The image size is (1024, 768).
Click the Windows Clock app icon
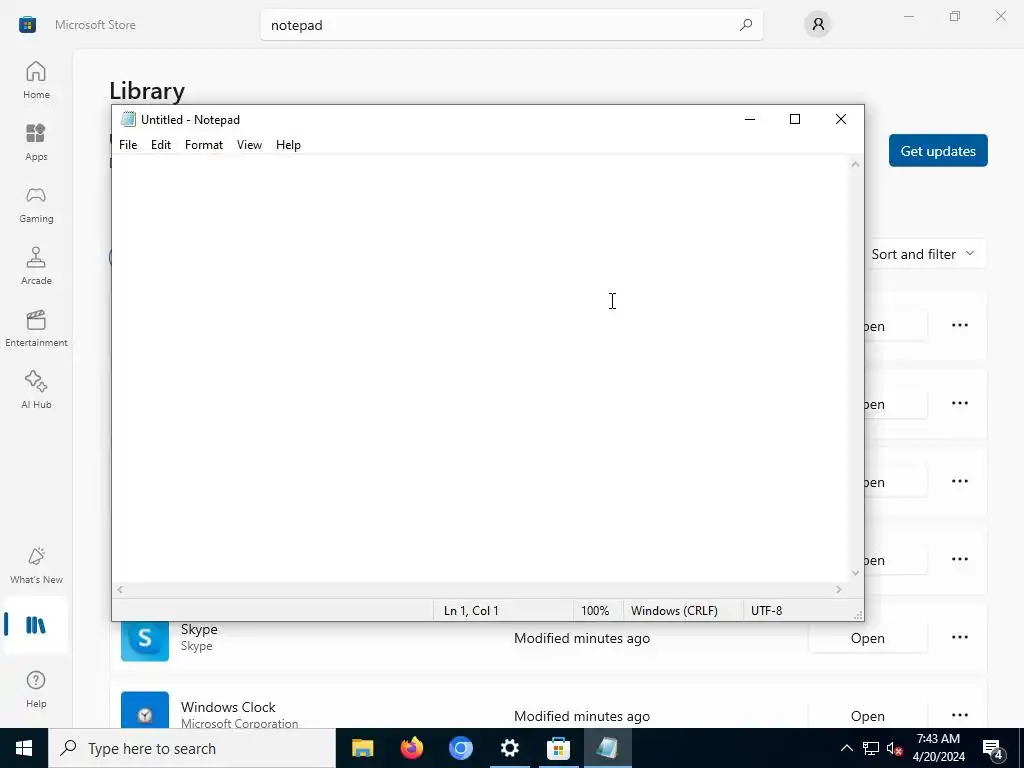145,711
